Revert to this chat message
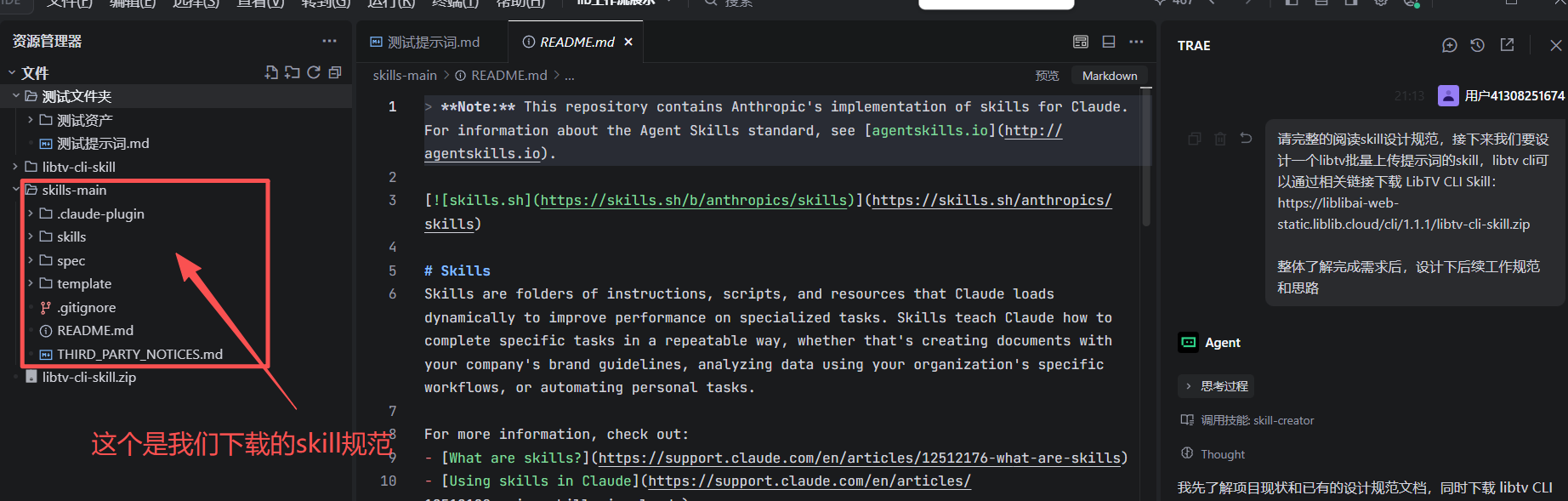This screenshot has height=501, width=1568. pyautogui.click(x=1246, y=138)
